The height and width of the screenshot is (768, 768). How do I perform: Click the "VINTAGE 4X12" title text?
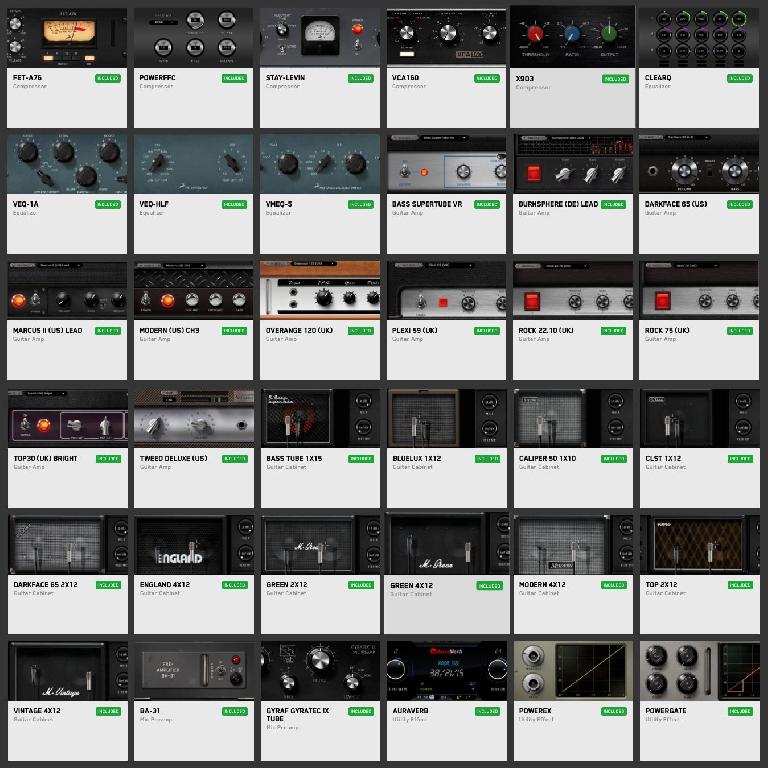pos(37,710)
